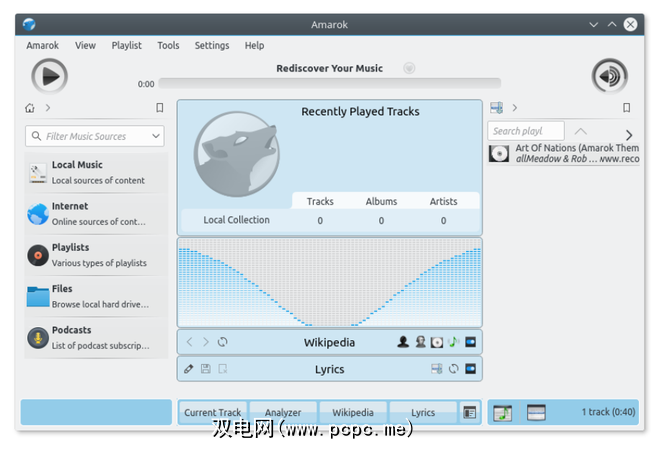670x452 pixels.
Task: Select the Wikipedia applet tab
Action: point(353,413)
